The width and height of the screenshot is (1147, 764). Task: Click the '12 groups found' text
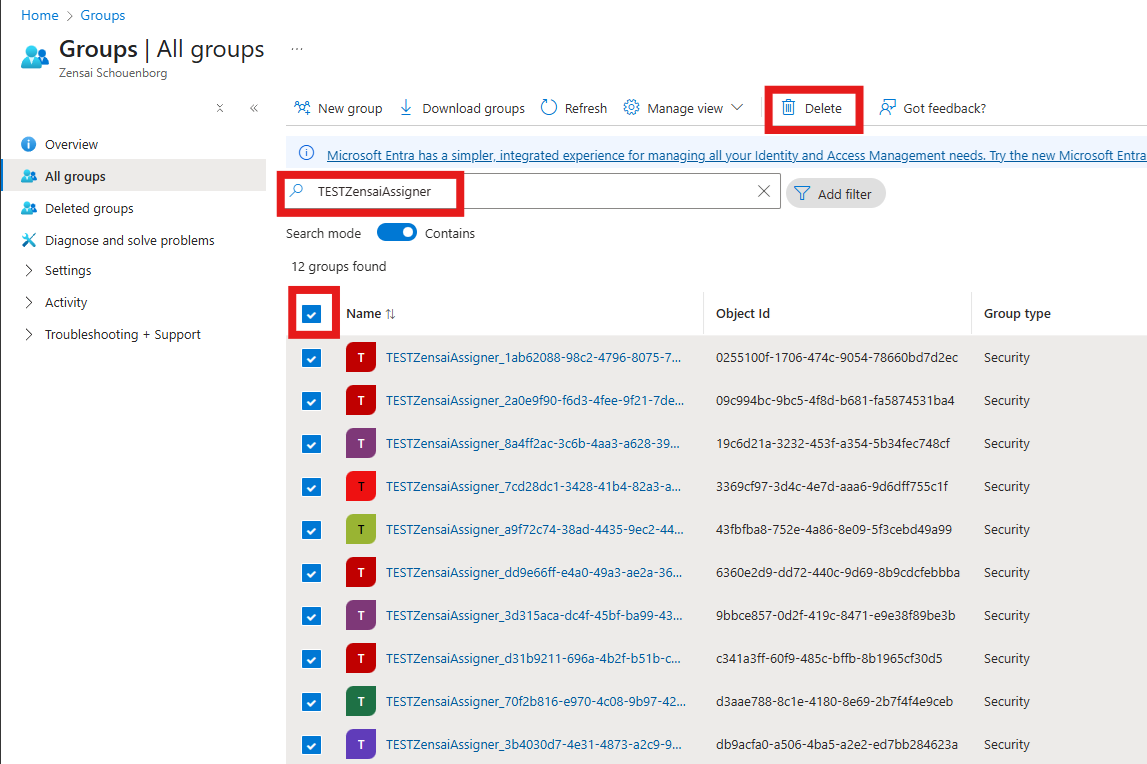[x=339, y=266]
